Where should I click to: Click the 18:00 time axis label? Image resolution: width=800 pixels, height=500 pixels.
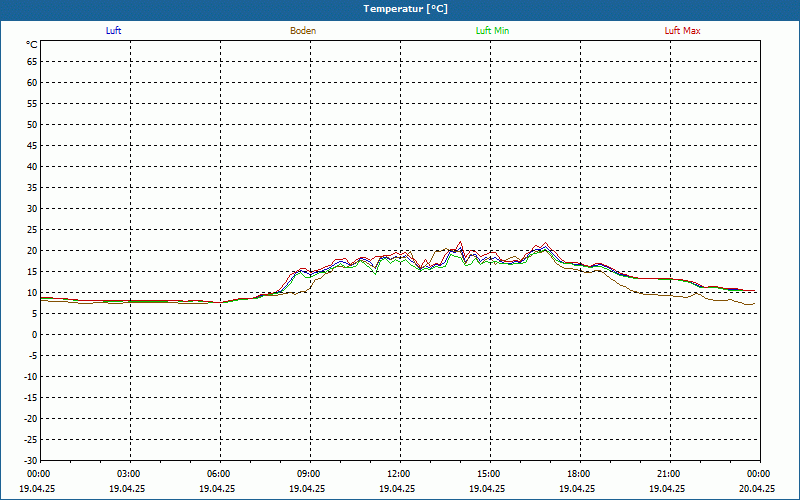579,474
